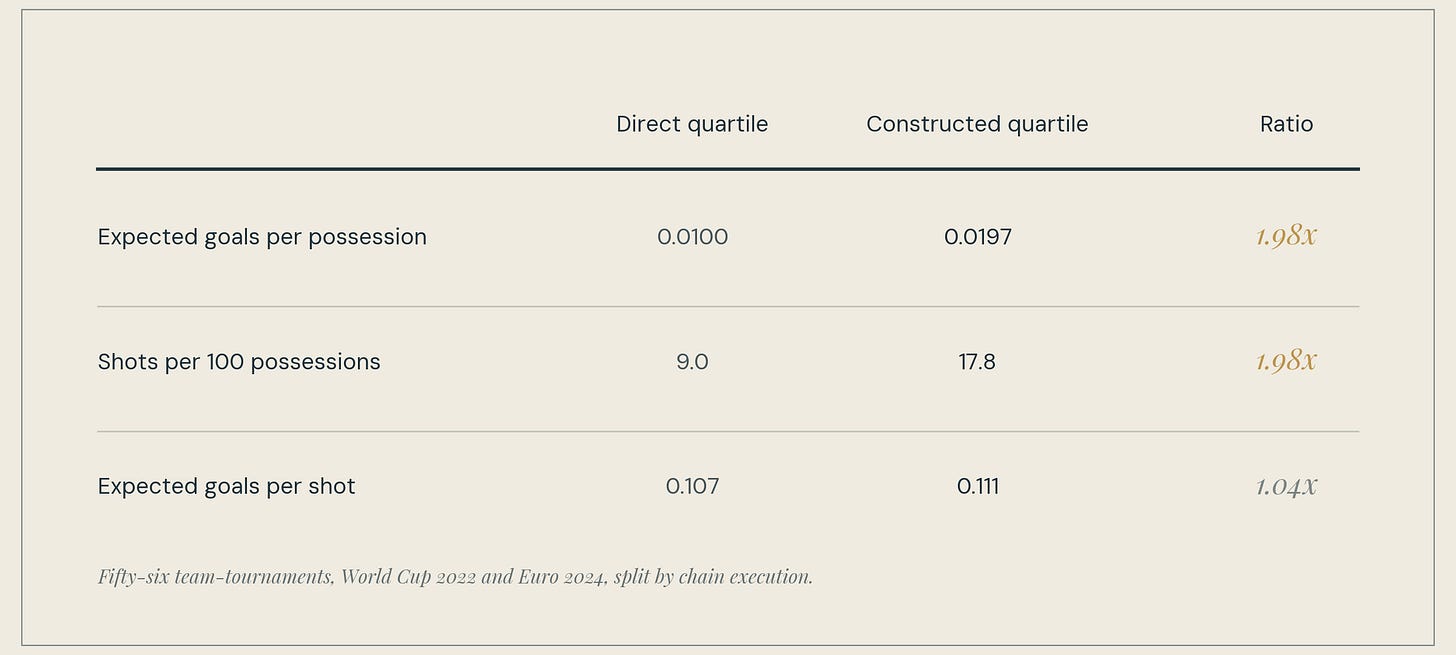Select the Expected goals per possession row label
The width and height of the screenshot is (1456, 655).
262,237
